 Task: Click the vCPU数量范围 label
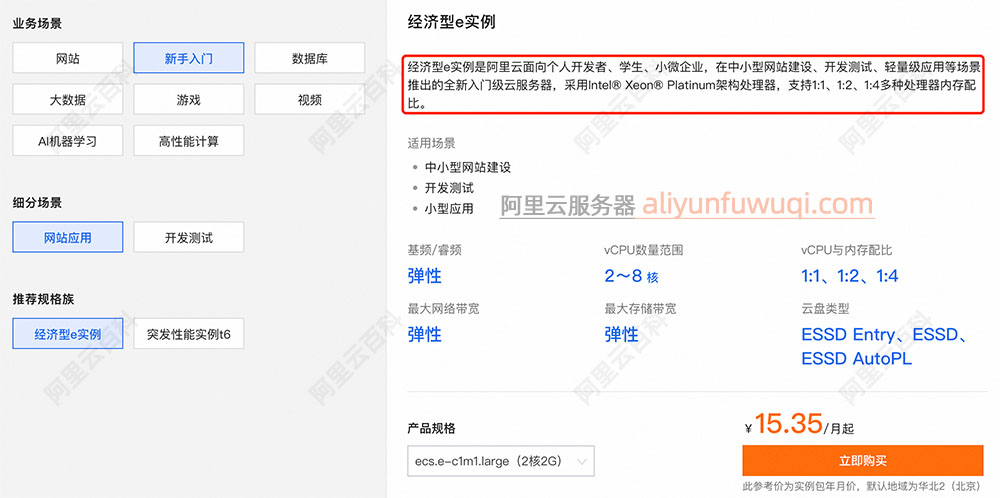(x=644, y=251)
